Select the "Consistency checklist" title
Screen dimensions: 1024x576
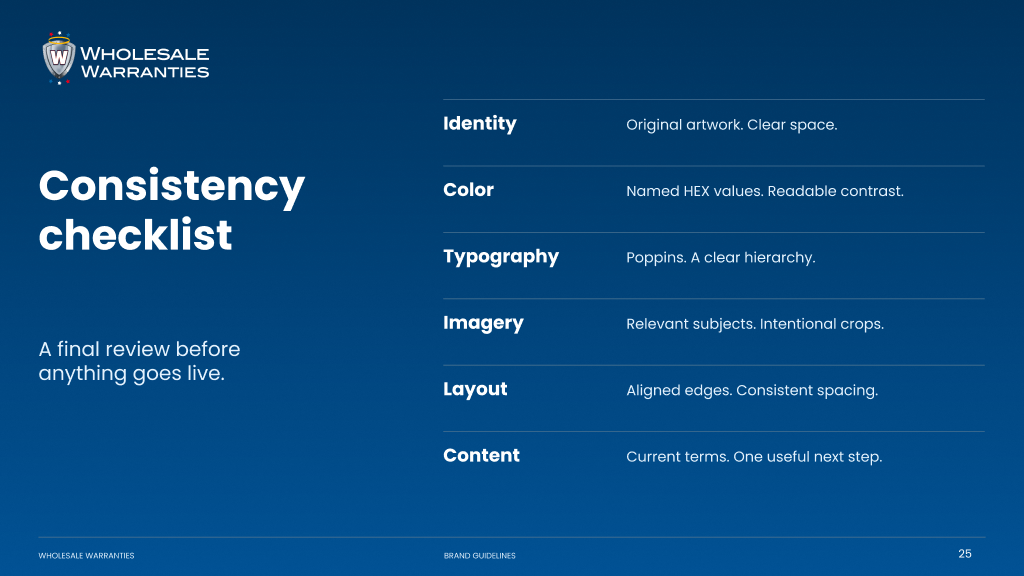pyautogui.click(x=172, y=210)
